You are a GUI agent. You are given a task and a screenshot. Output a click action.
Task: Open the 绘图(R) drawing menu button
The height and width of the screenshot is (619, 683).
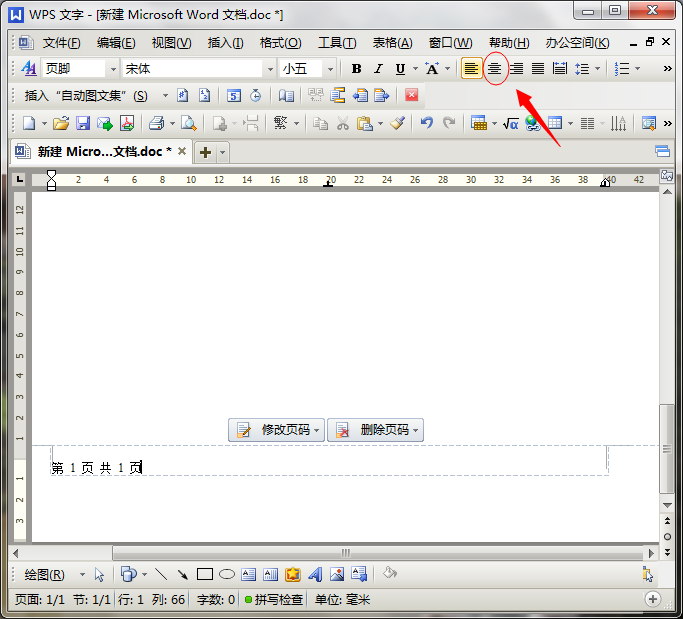click(44, 575)
